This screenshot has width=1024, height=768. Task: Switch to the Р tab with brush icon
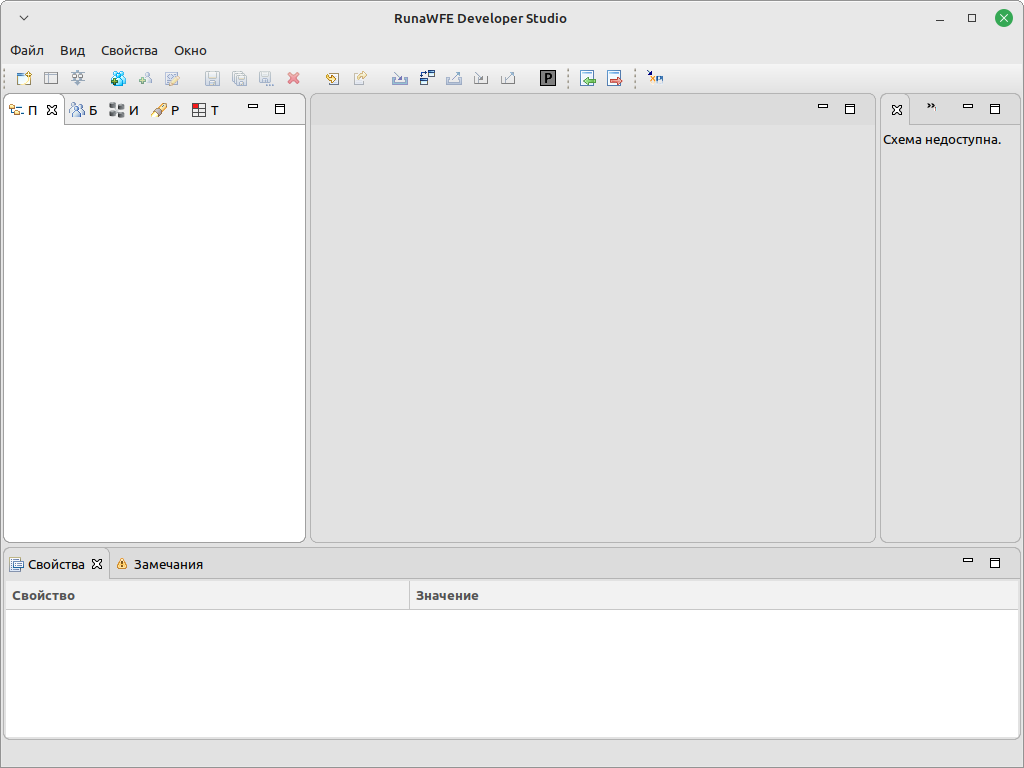point(165,110)
